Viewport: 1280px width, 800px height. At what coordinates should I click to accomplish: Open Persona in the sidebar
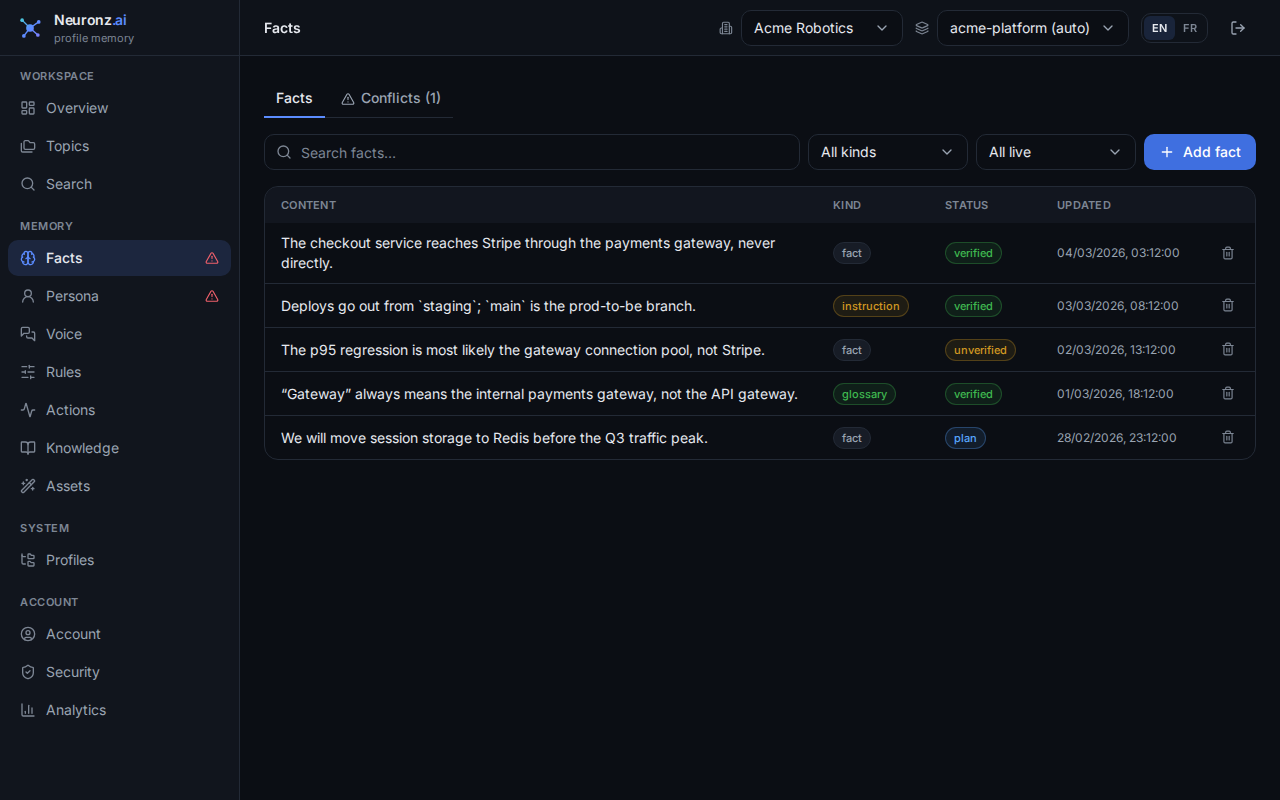[119, 296]
